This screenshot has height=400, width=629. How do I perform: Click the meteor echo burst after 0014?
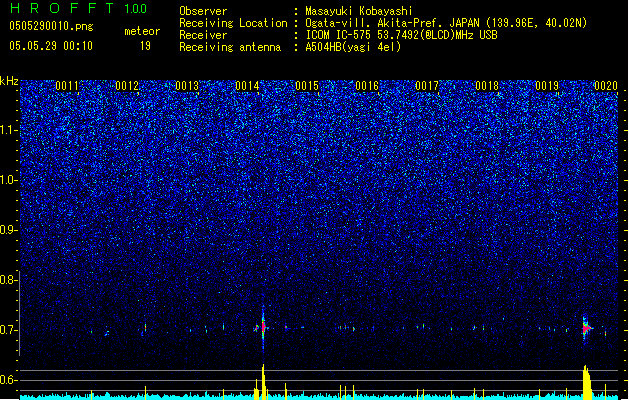263,327
